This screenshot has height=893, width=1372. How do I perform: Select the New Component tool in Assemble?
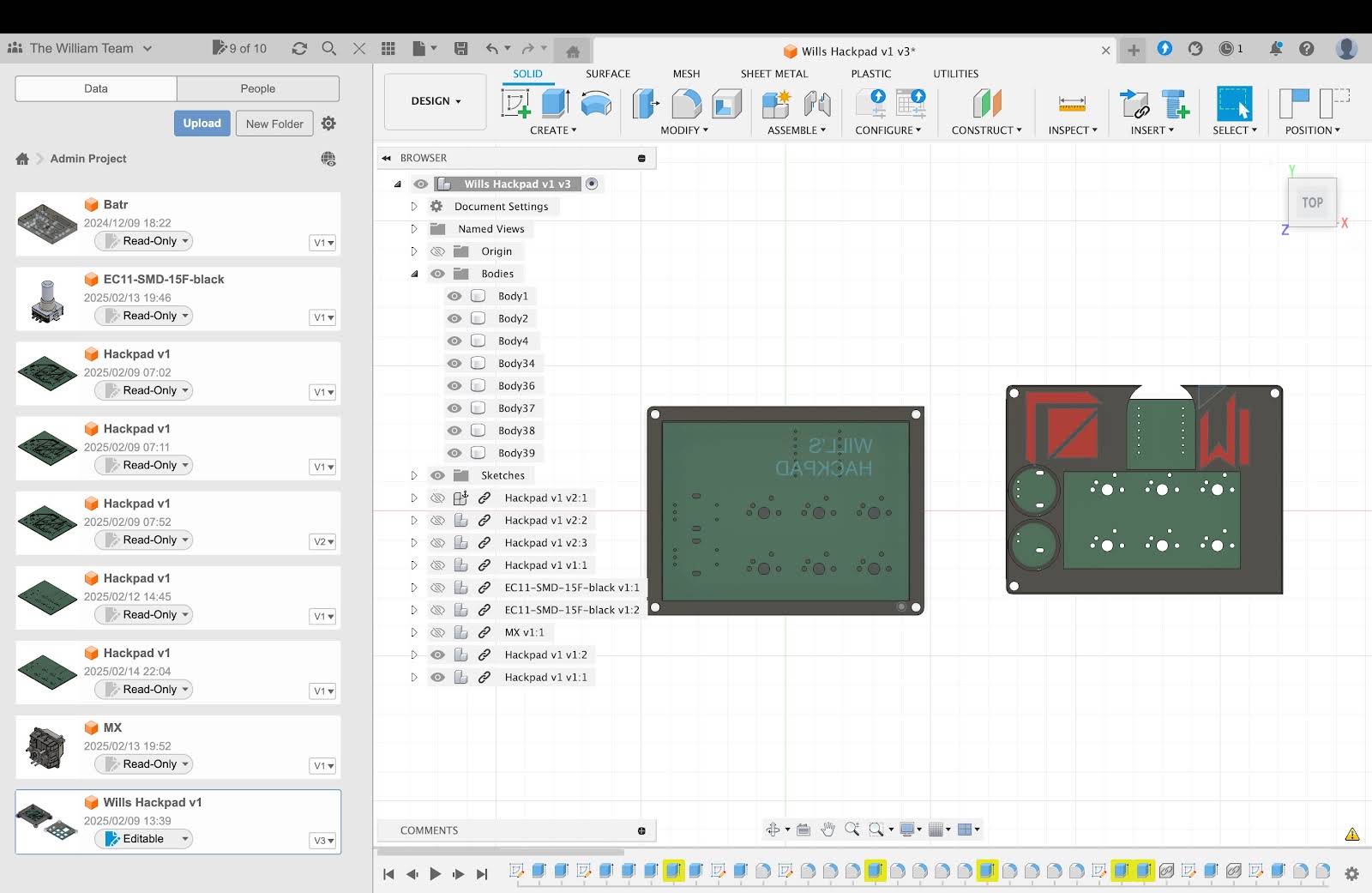coord(776,104)
